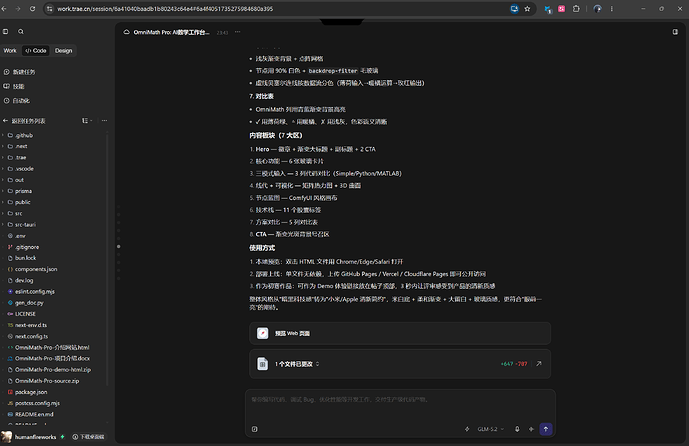Switch to the Work mode tab
689x446 pixels.
click(x=10, y=51)
